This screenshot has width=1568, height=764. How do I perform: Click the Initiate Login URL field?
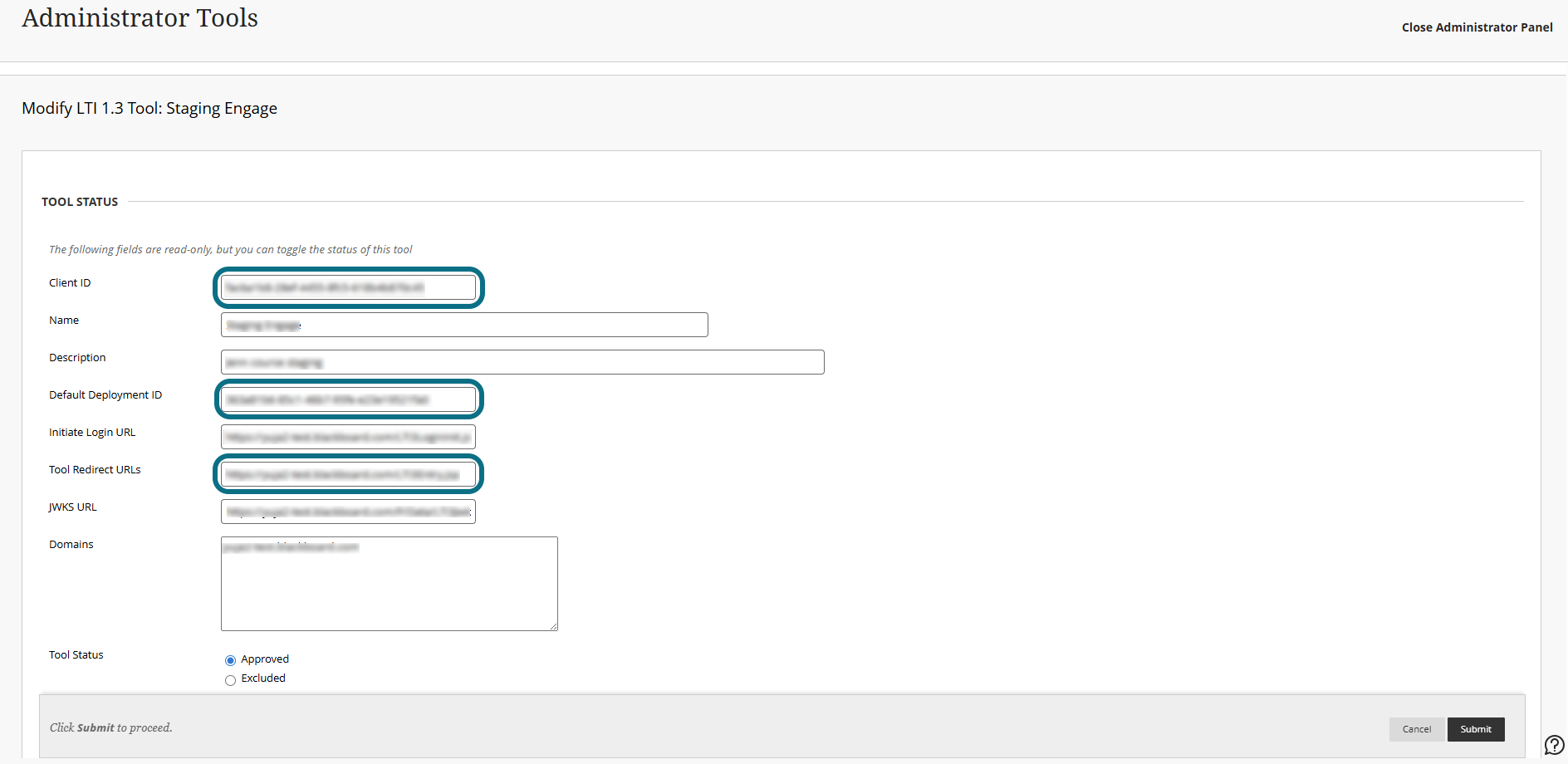[x=348, y=437]
